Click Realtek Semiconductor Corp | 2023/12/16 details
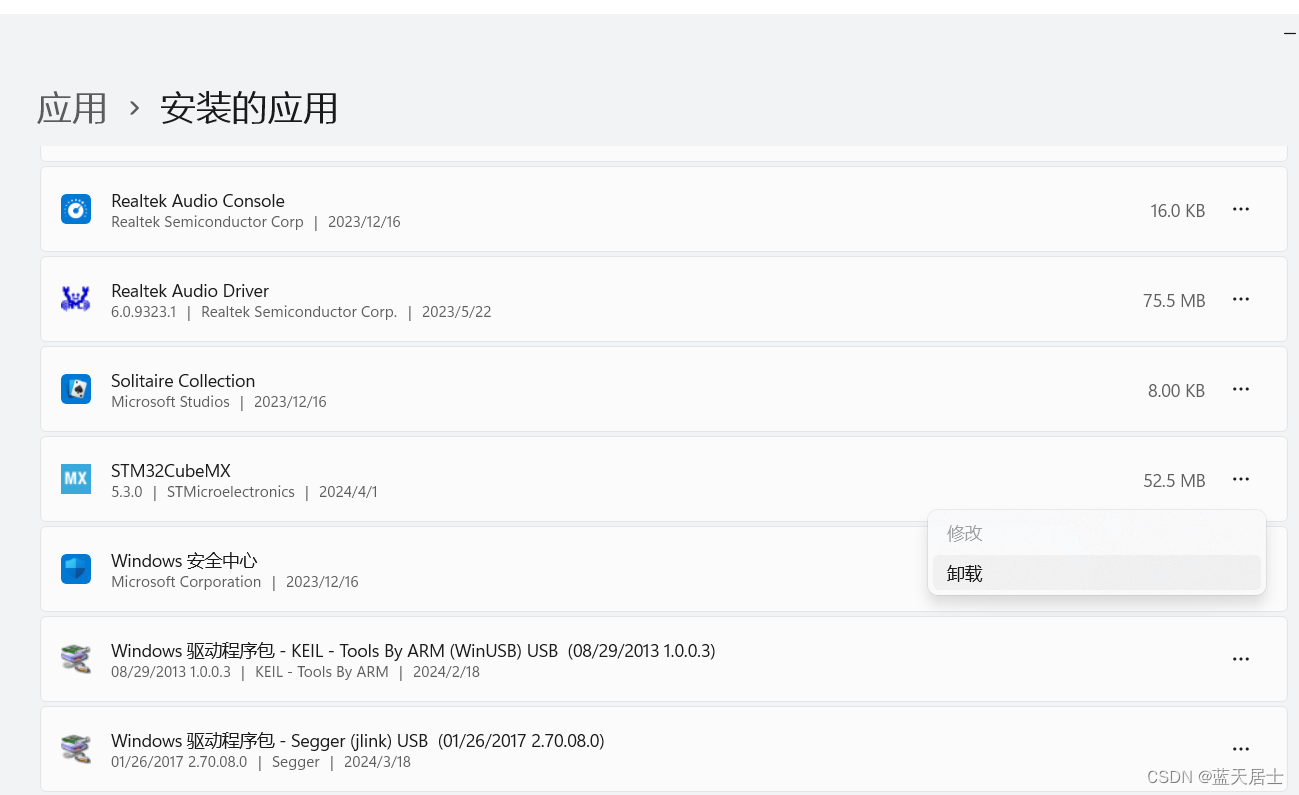 tap(256, 222)
